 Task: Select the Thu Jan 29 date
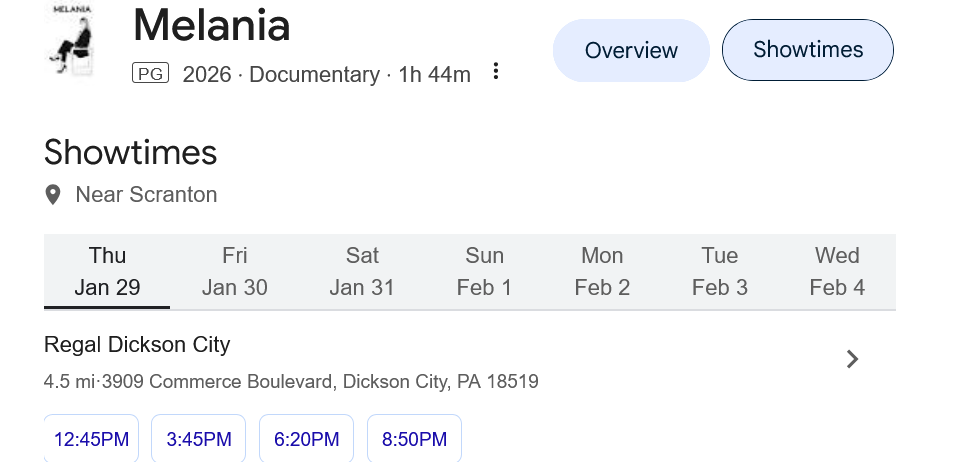click(107, 271)
